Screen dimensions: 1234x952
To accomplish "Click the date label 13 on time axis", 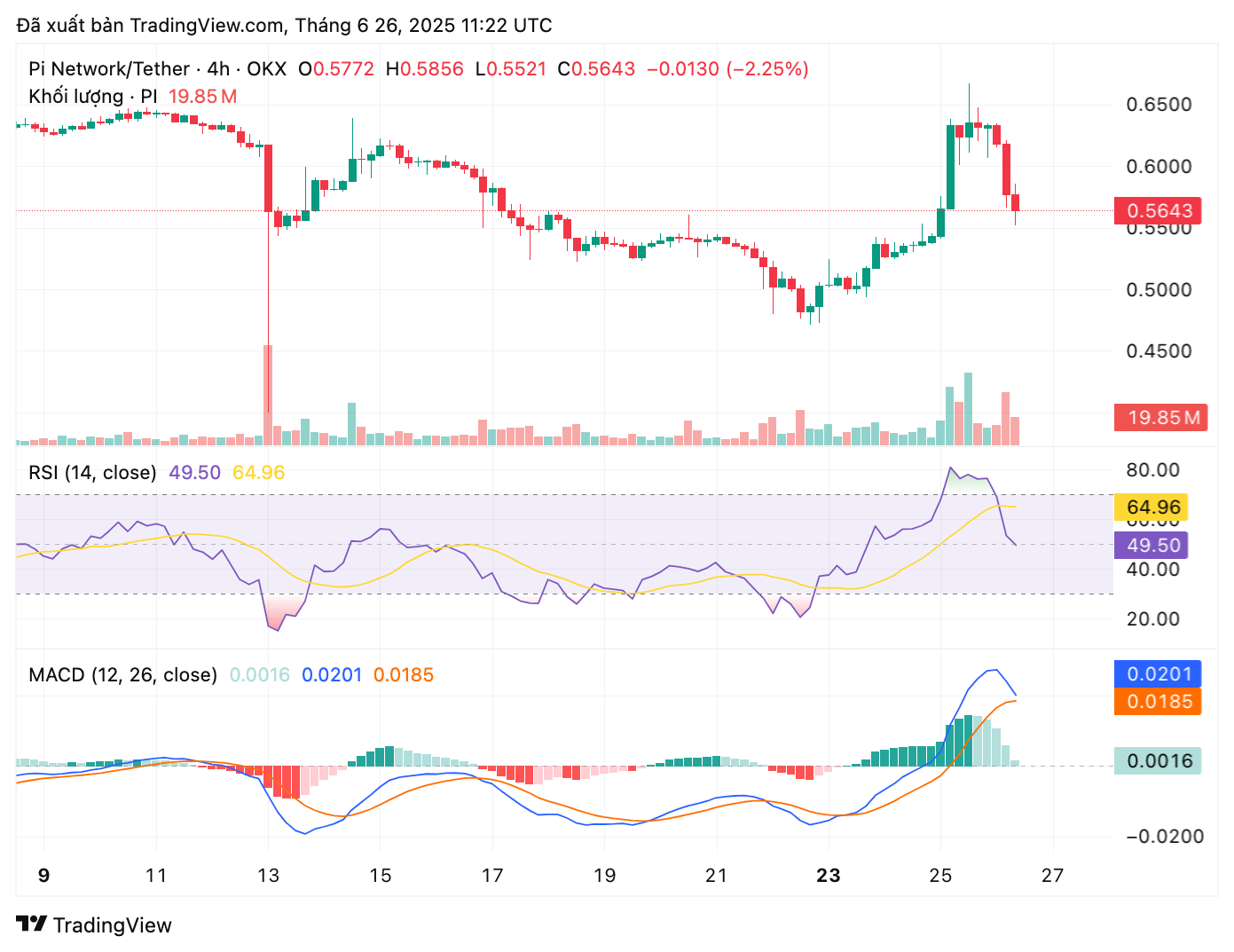I will (268, 876).
